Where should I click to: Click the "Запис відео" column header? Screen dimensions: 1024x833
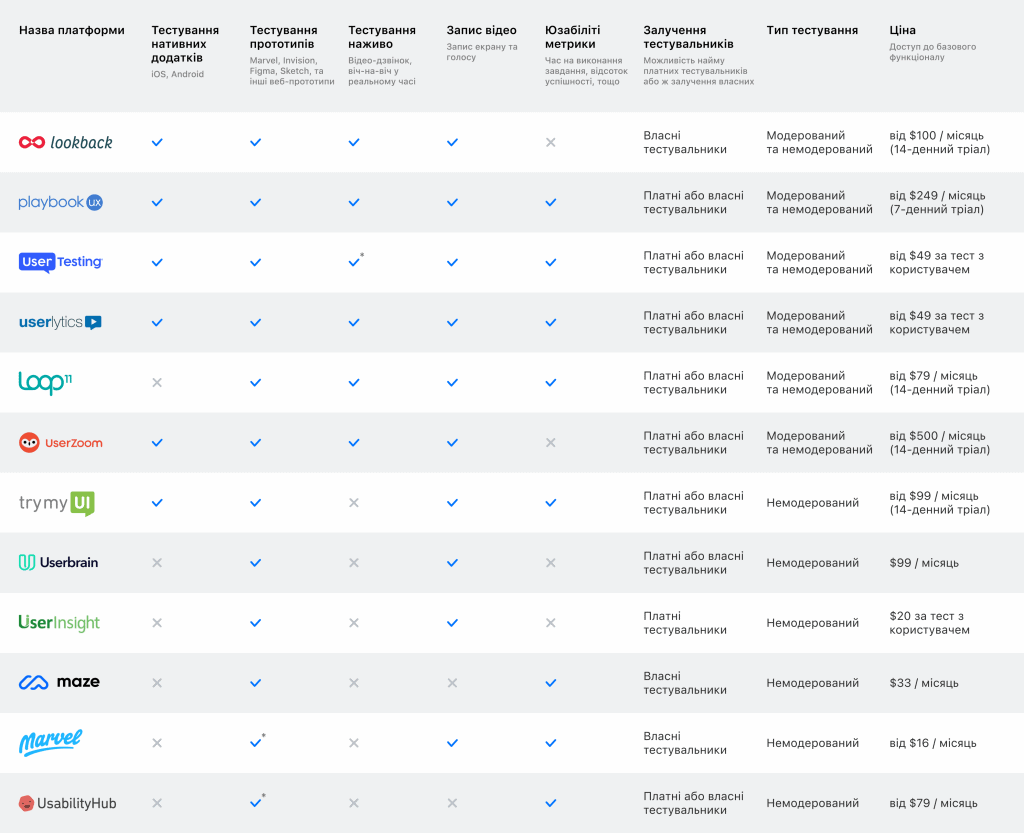coord(481,30)
